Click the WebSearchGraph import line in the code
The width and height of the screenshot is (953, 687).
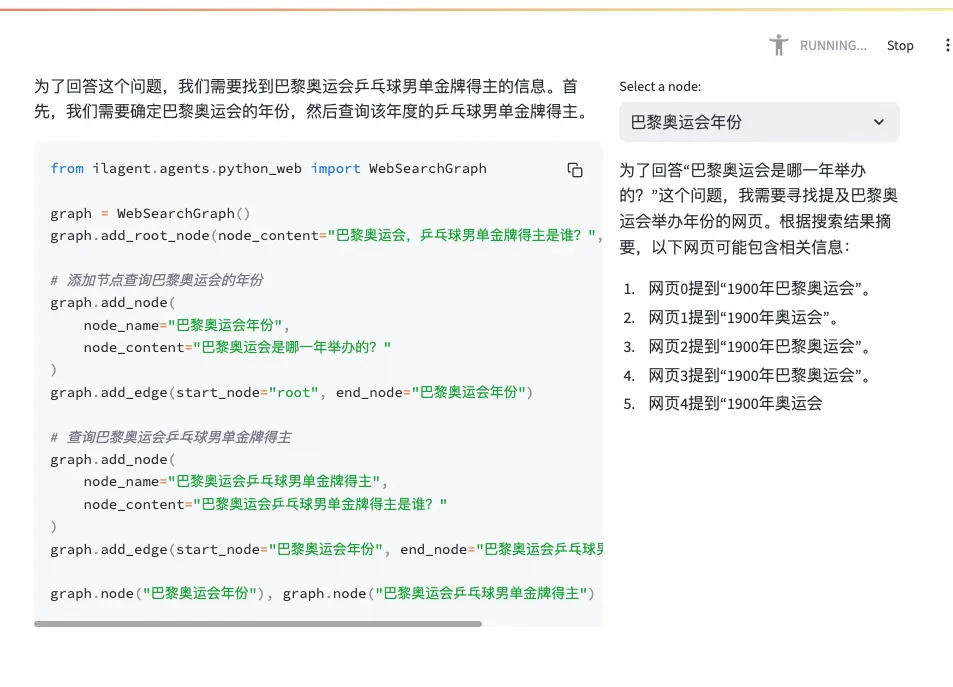pos(268,168)
